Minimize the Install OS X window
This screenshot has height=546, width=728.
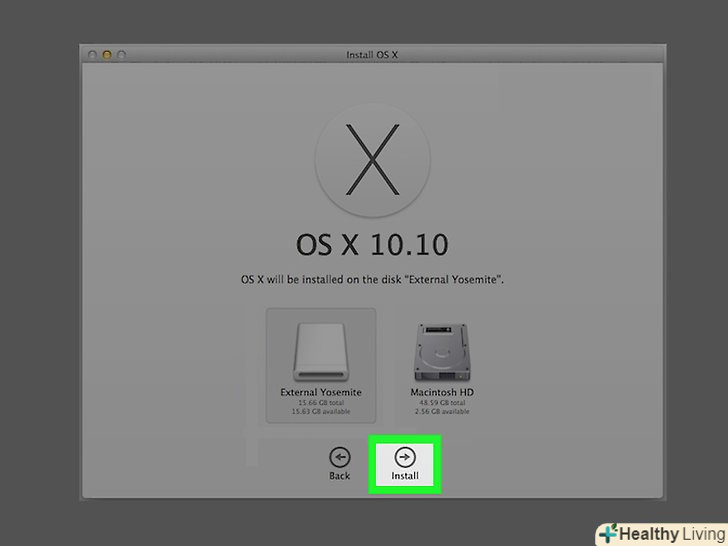(107, 55)
